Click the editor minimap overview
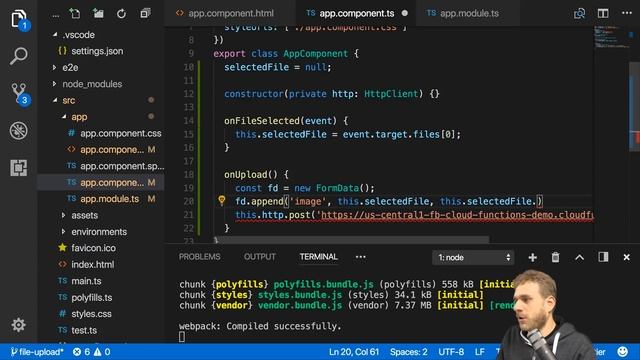Viewport: 640px width, 360px height. pyautogui.click(x=611, y=37)
